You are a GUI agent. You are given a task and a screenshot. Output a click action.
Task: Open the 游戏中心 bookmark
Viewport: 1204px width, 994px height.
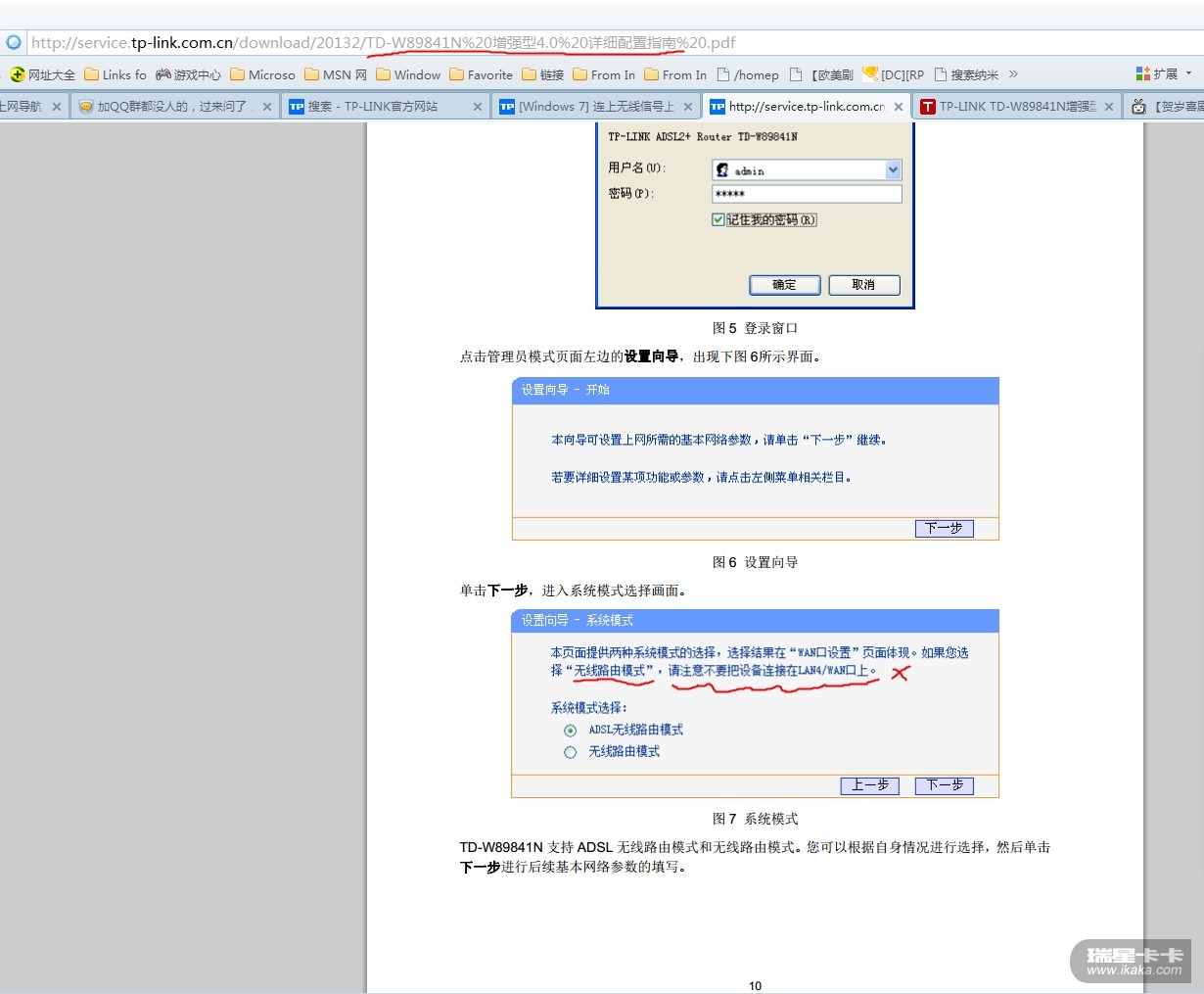tap(188, 74)
